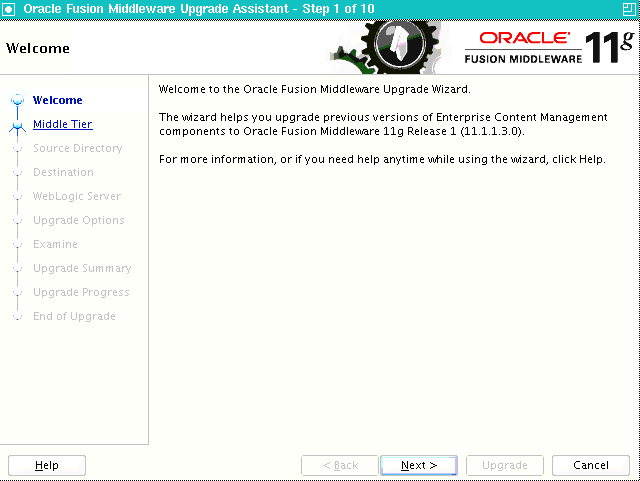Click the WebLogic Server step label

77,196
